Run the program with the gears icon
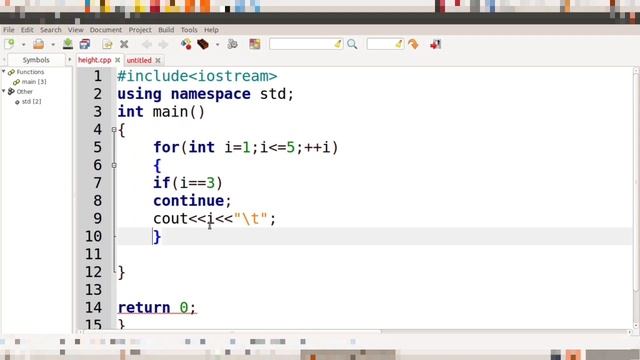 (232, 44)
